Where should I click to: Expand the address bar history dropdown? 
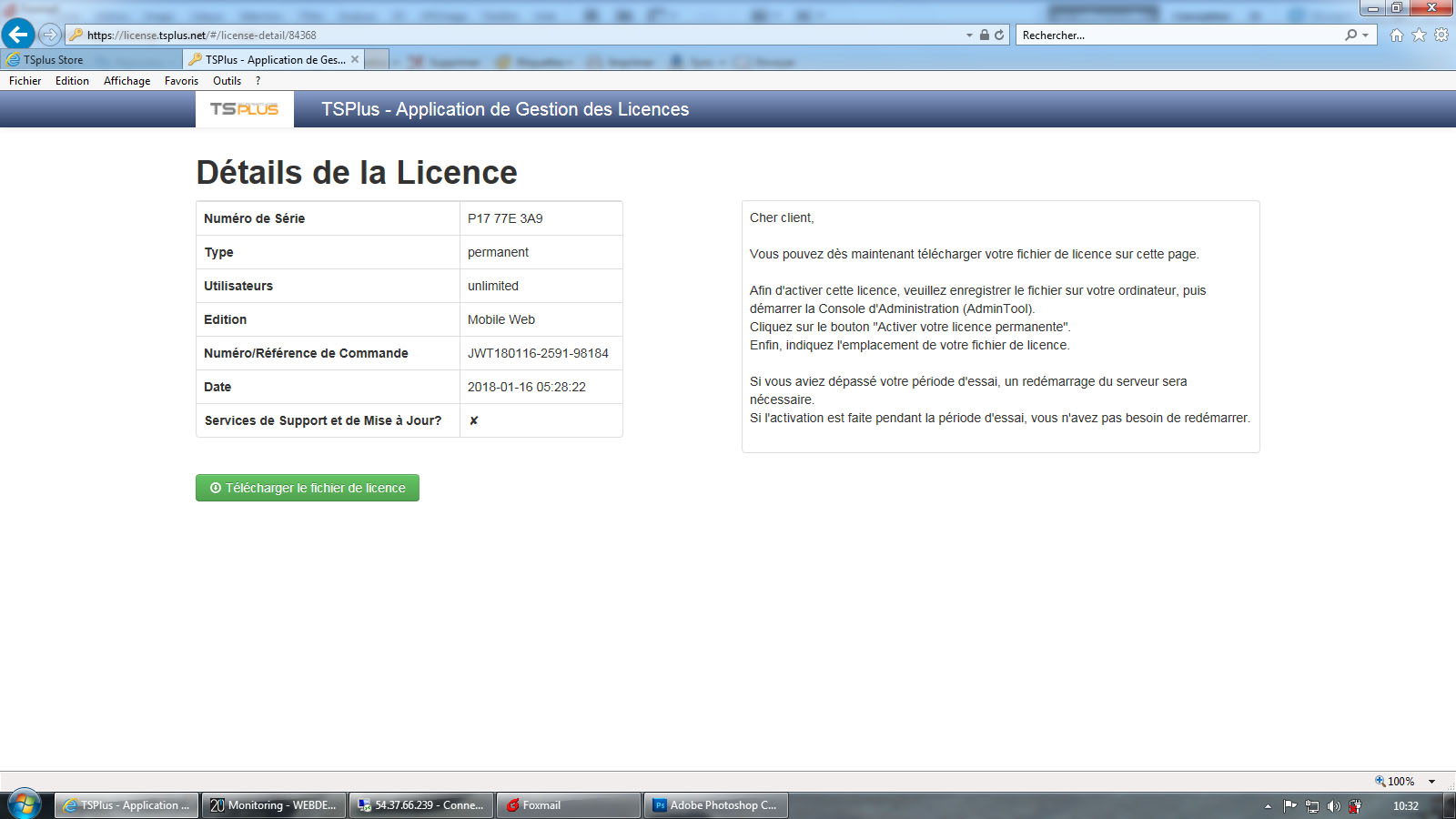[x=969, y=35]
